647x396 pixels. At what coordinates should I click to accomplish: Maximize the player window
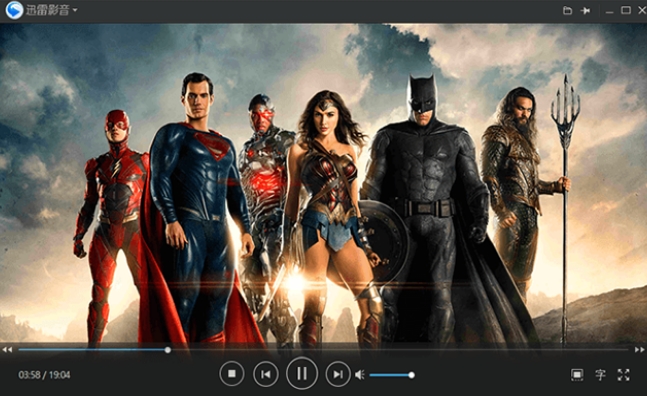click(626, 10)
